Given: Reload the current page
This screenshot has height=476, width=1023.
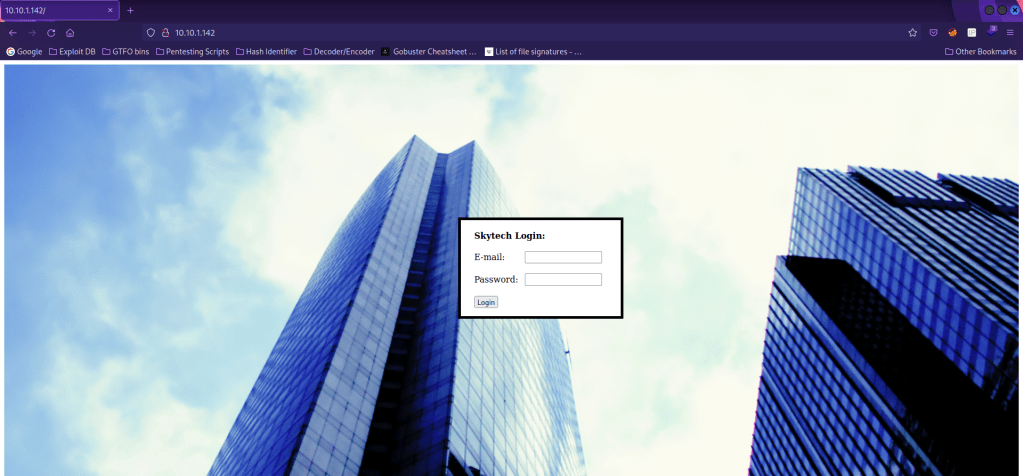Looking at the screenshot, I should coord(51,32).
